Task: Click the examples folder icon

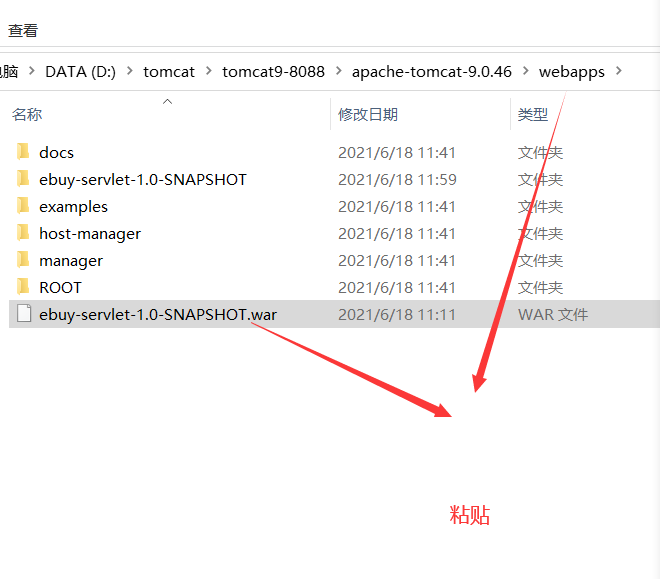Action: point(23,206)
